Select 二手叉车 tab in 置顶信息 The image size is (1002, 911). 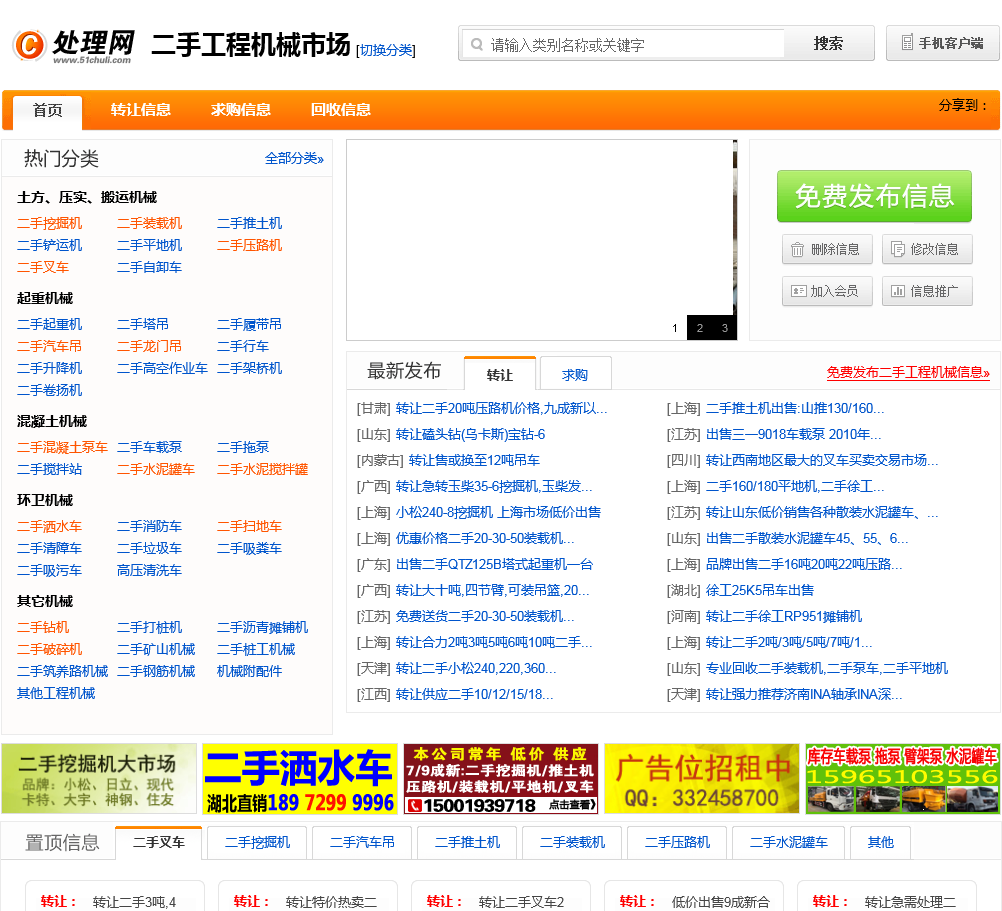click(158, 843)
